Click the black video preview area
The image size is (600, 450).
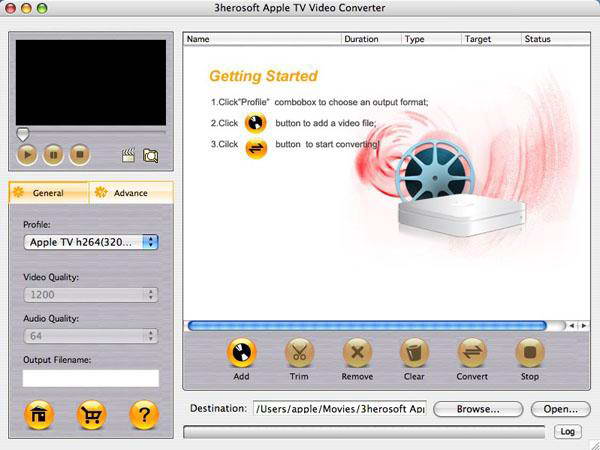tap(91, 82)
